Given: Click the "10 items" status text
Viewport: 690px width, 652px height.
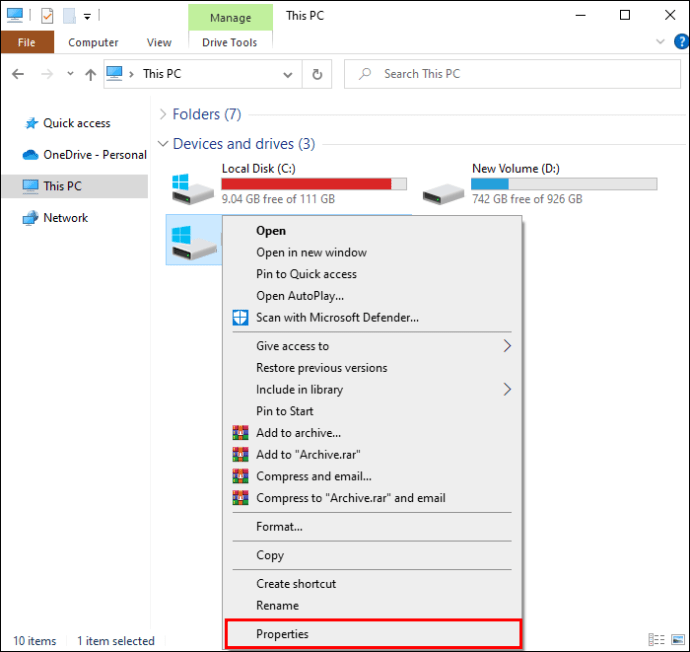Looking at the screenshot, I should [35, 641].
